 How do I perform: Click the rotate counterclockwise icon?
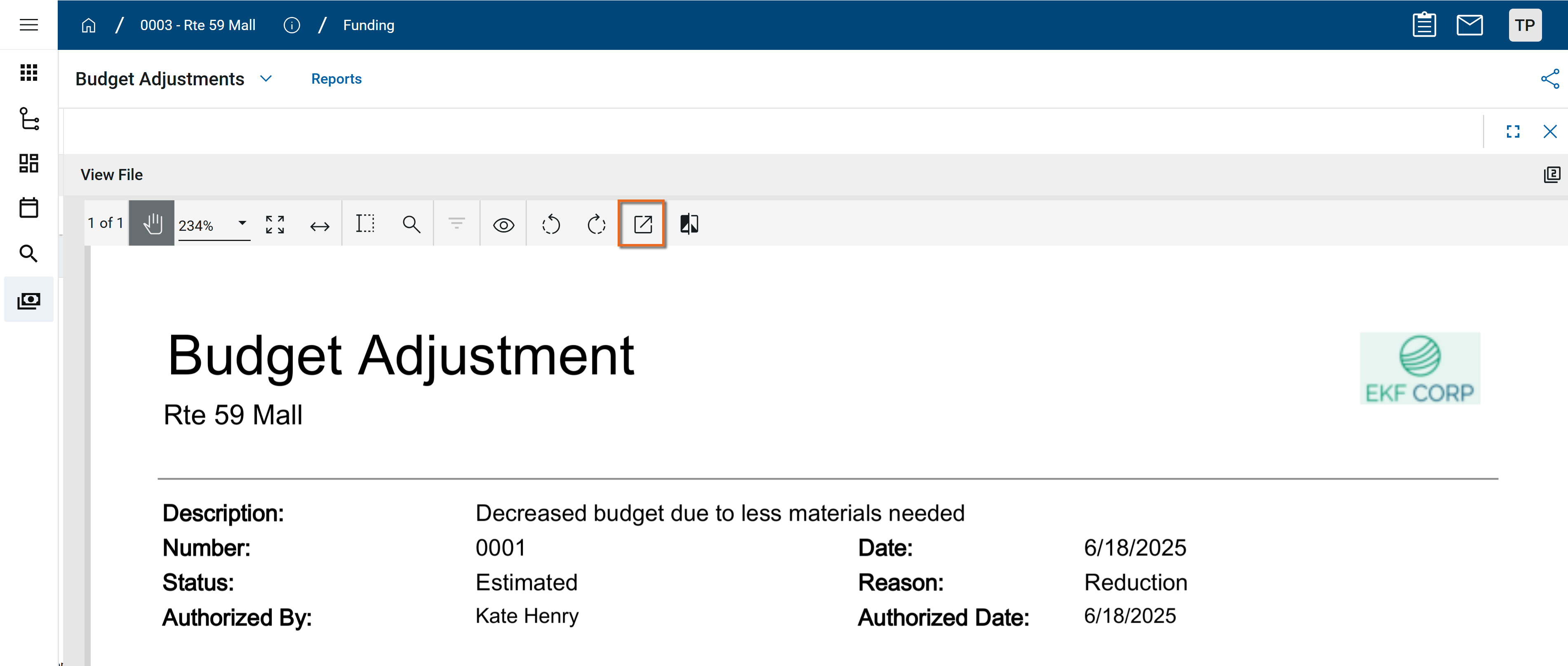click(x=550, y=225)
